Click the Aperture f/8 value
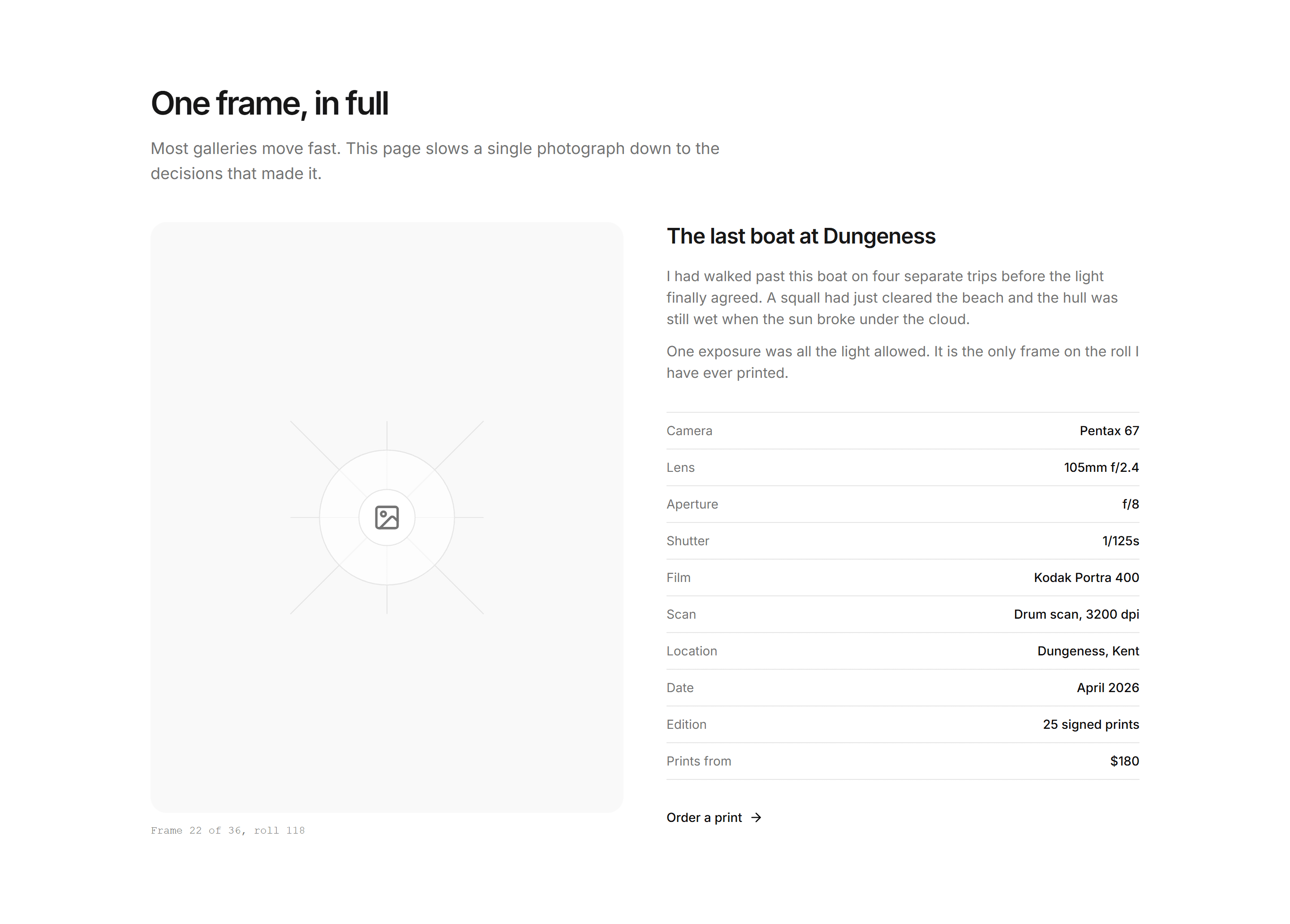Screen dimensions: 1290x924 tap(1130, 505)
